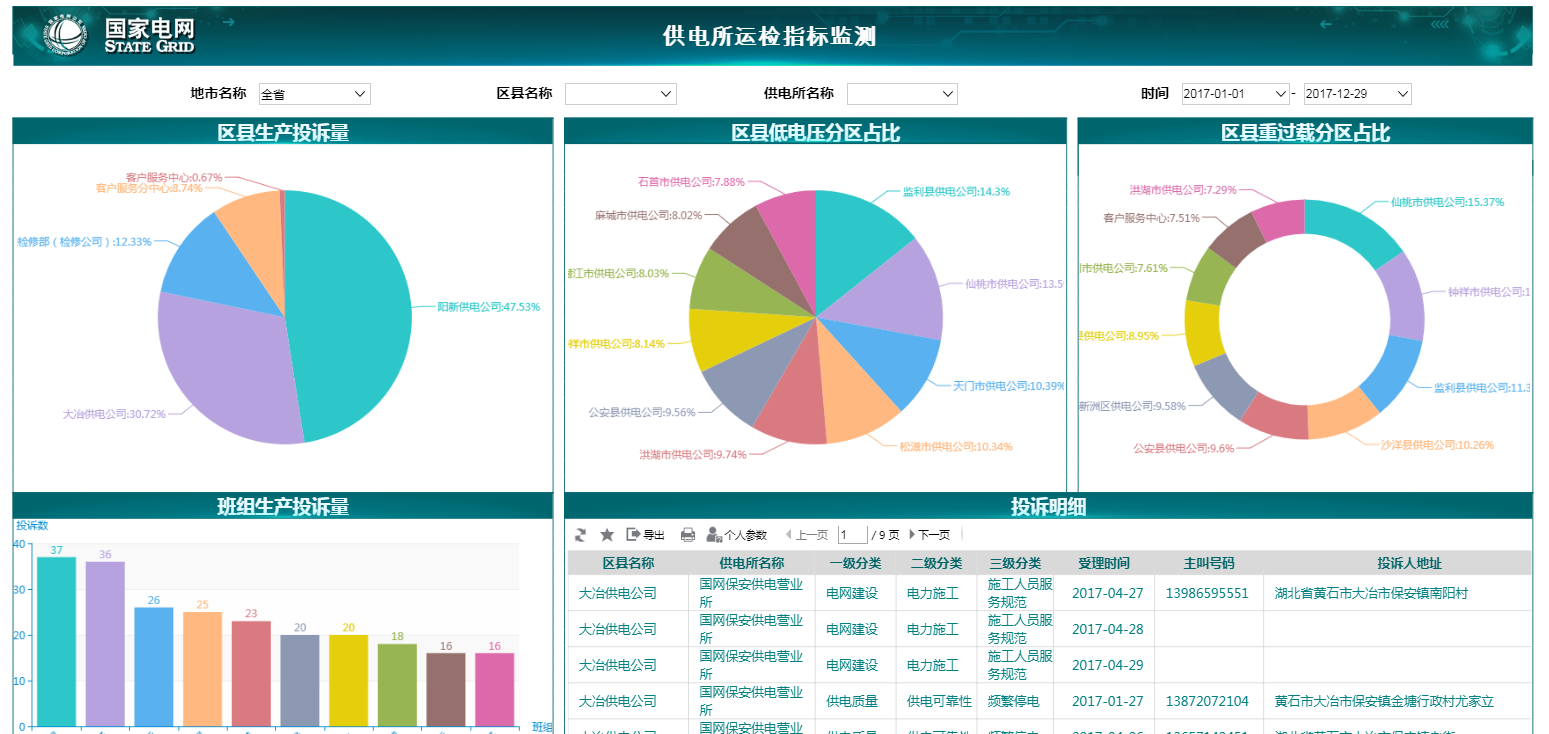Click the refresh icon in complaint details toolbar

point(581,535)
